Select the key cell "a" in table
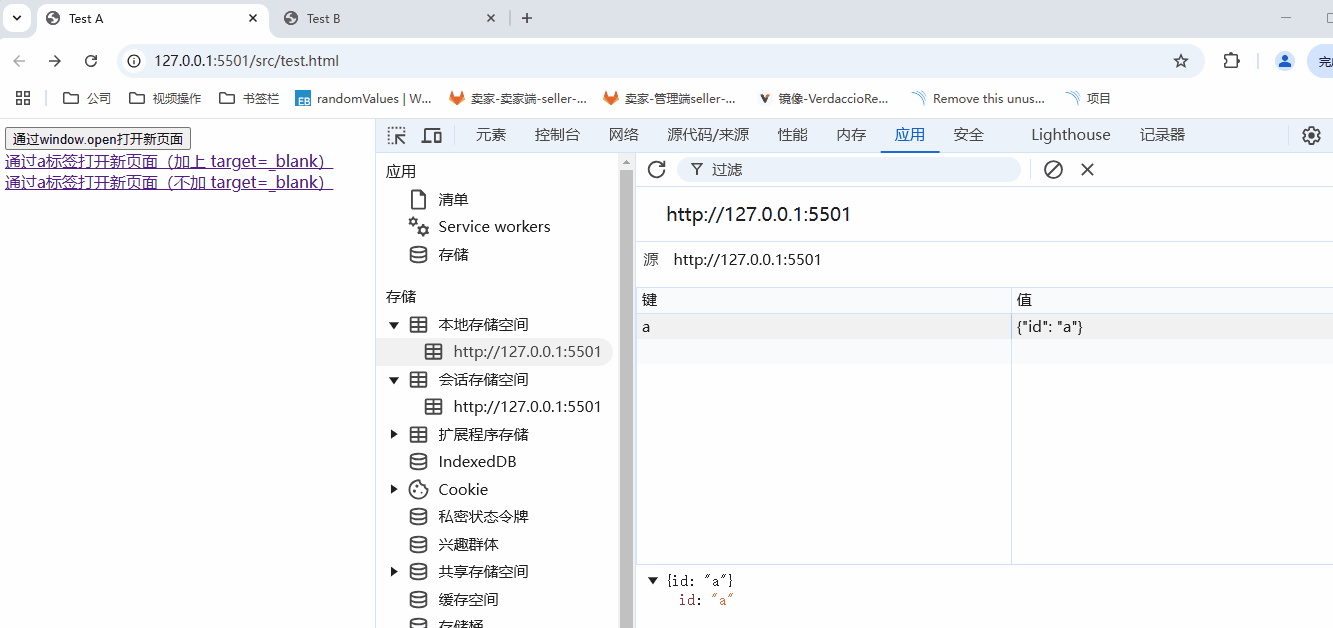The width and height of the screenshot is (1333, 628). point(824,327)
